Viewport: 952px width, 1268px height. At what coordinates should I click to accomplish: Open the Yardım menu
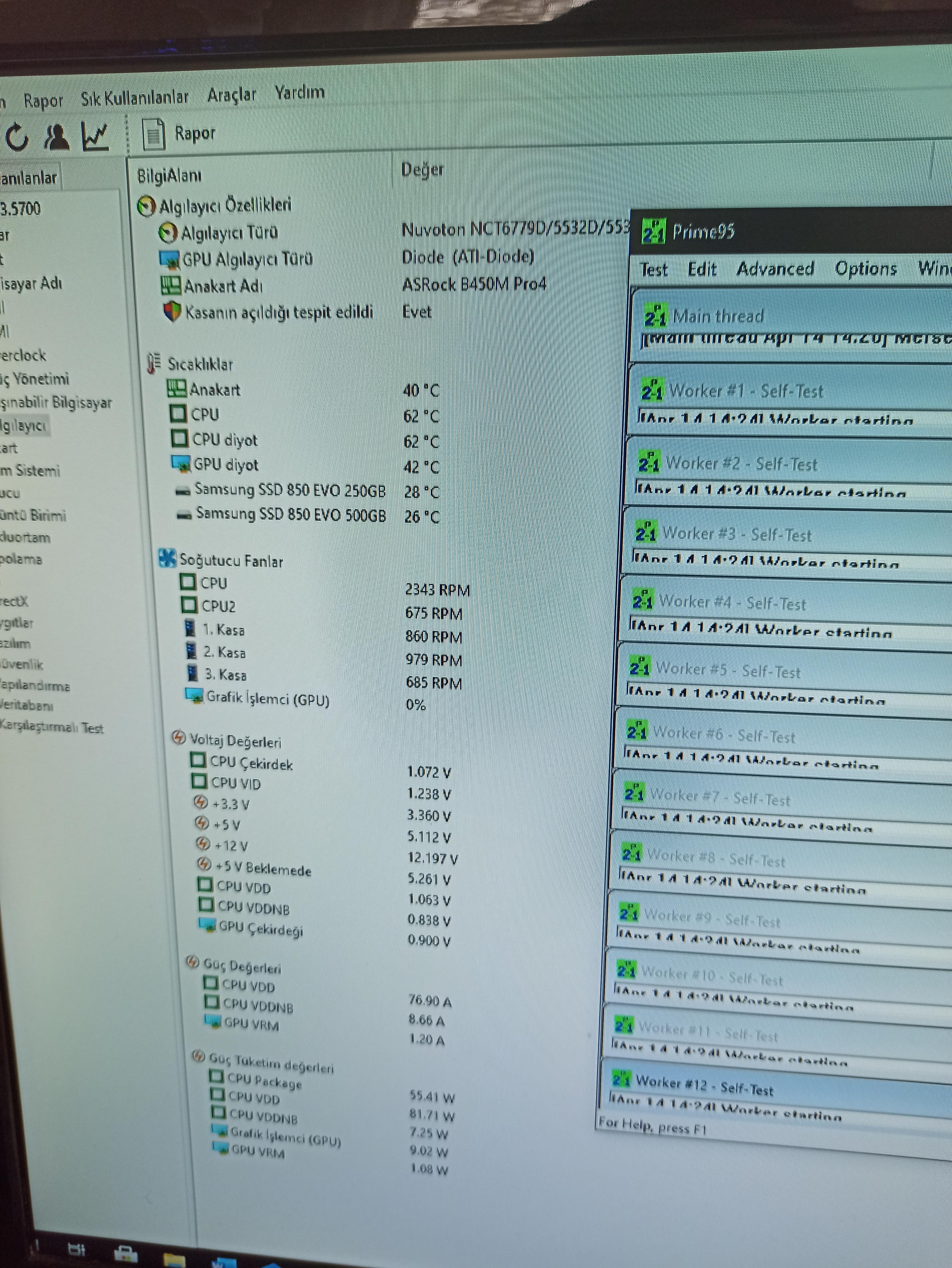coord(299,92)
